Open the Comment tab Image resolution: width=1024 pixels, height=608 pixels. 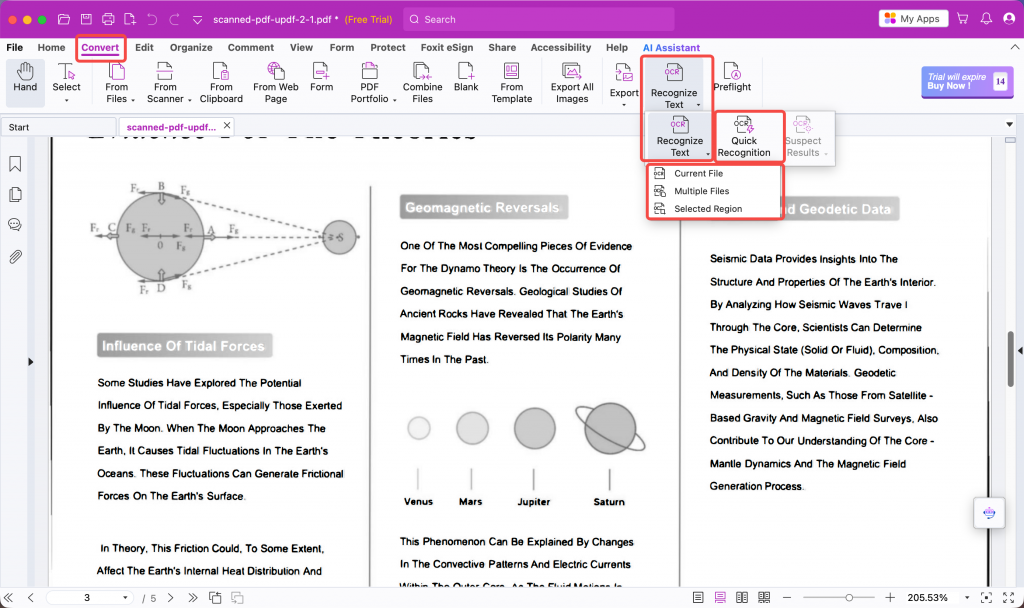point(251,48)
